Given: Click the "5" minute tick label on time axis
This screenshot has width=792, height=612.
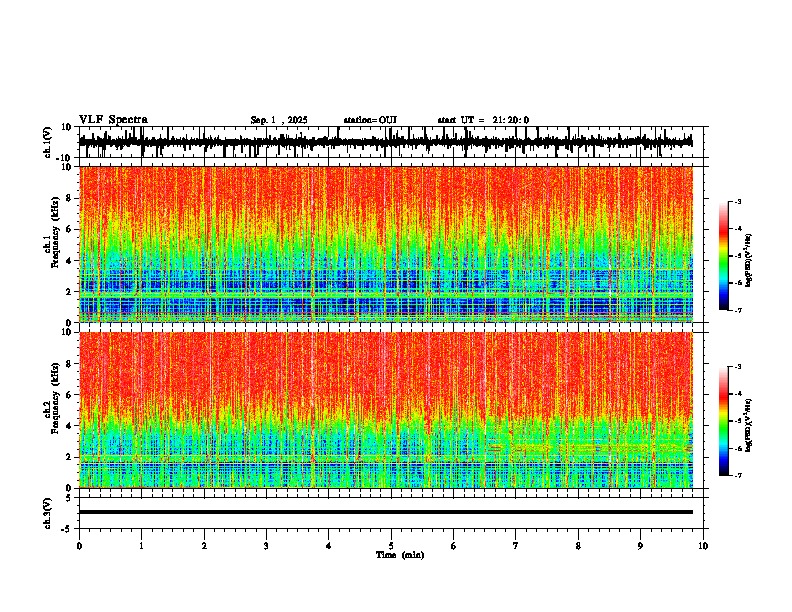Looking at the screenshot, I should (x=391, y=546).
